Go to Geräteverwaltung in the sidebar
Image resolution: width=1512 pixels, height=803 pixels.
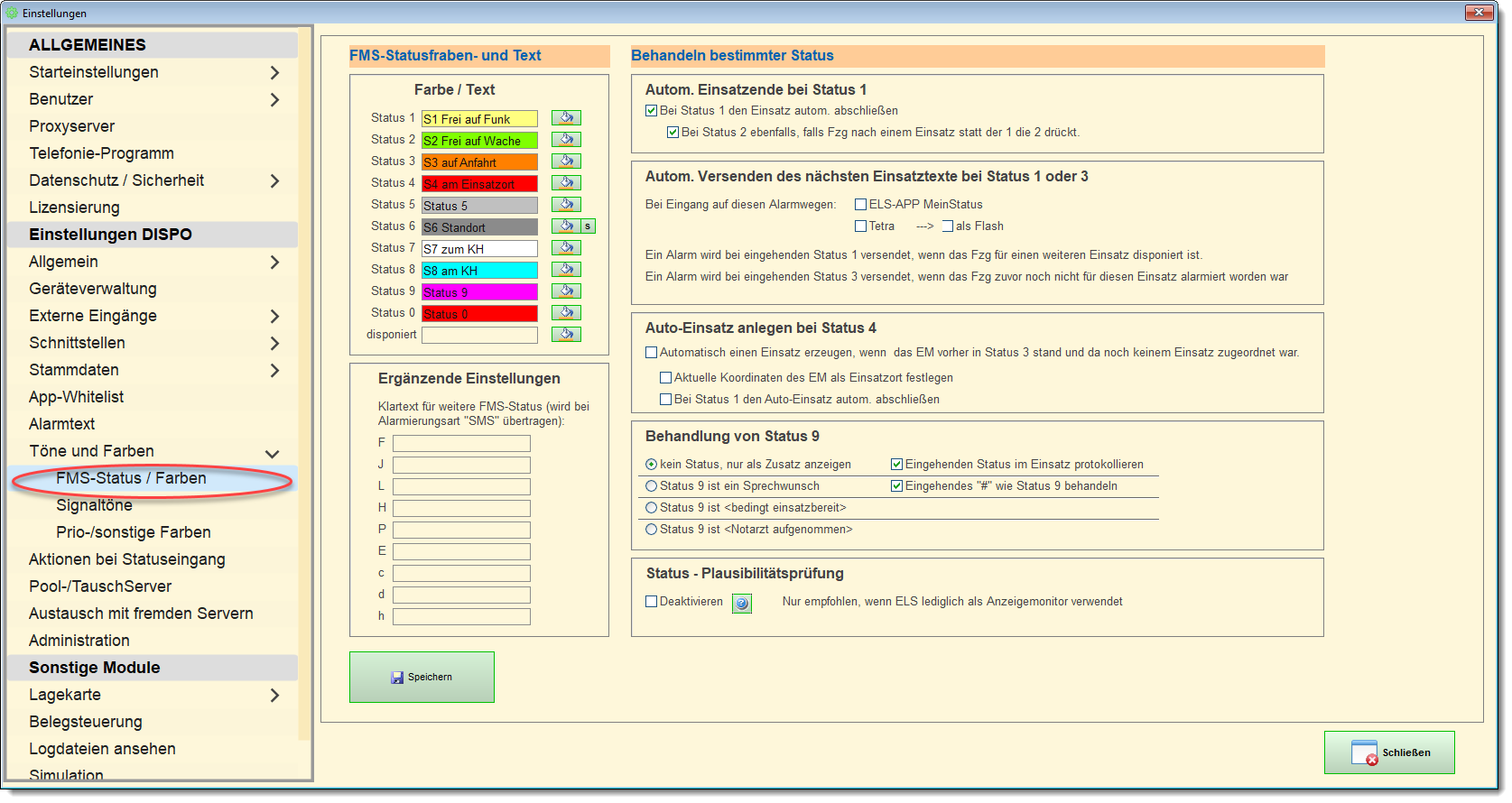coord(93,289)
